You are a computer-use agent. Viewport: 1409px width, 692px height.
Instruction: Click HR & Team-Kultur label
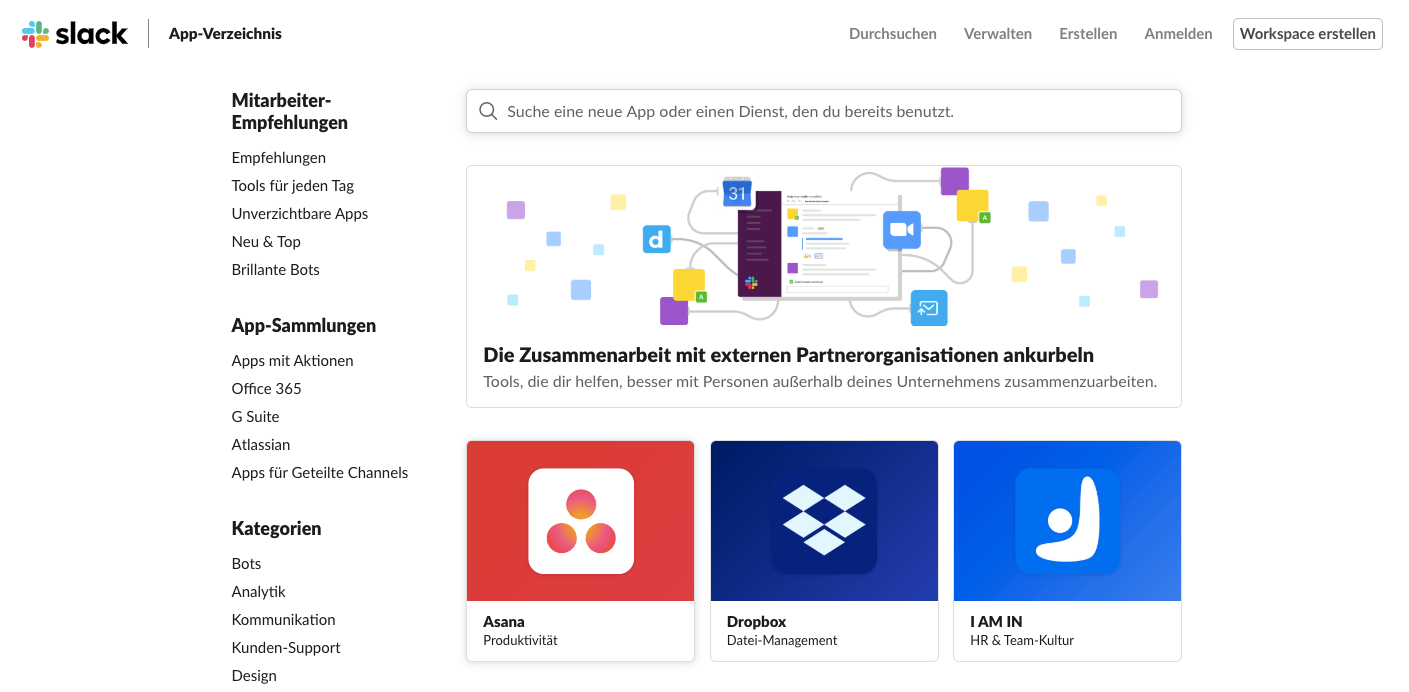click(1022, 640)
